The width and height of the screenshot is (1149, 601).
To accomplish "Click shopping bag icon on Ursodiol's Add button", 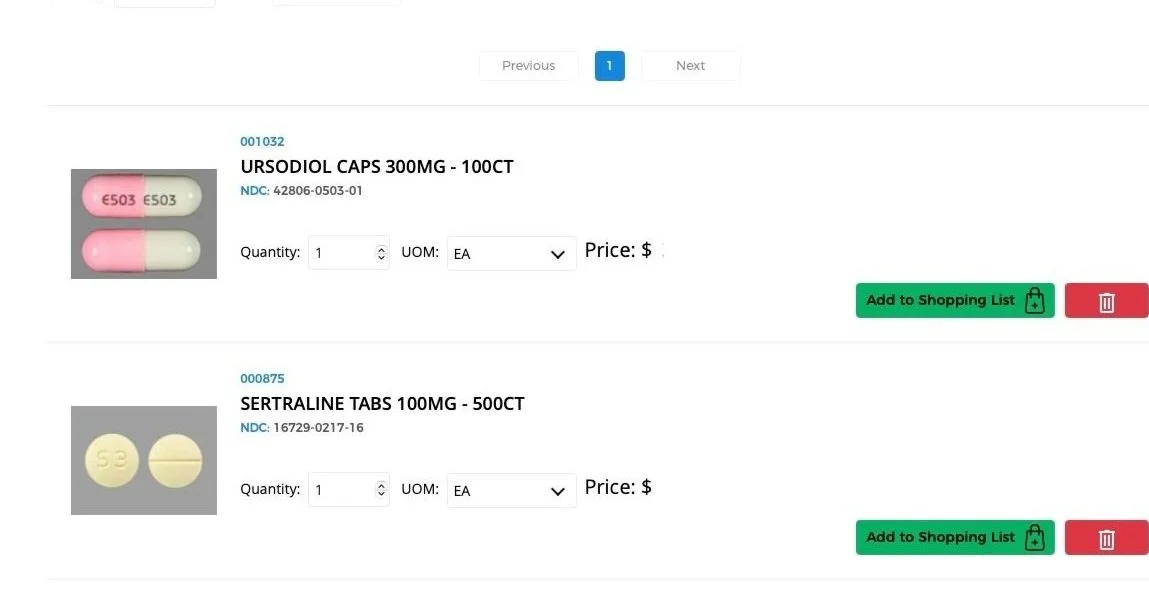I will click(x=1034, y=300).
